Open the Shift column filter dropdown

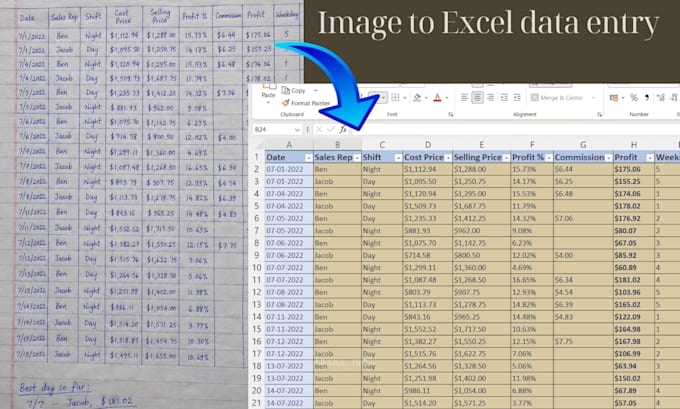(398, 158)
